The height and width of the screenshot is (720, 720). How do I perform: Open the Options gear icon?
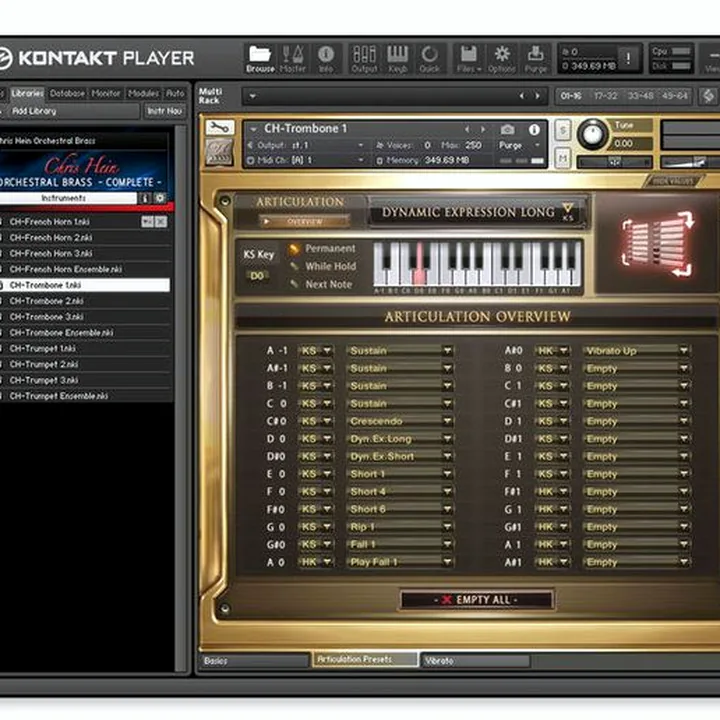[501, 59]
